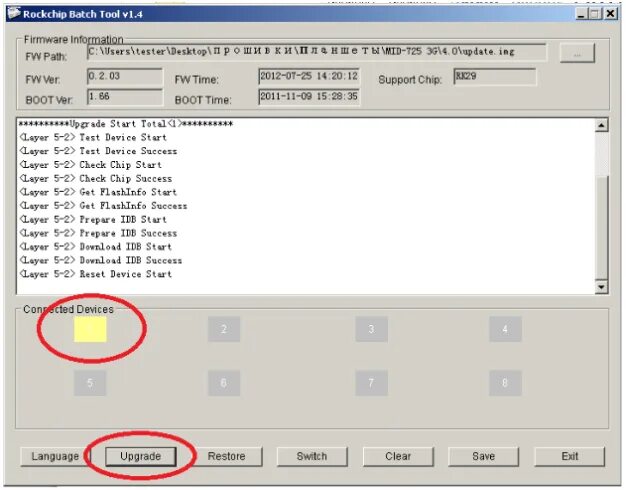The height and width of the screenshot is (490, 626).
Task: Click log line "Download IDB Success"
Action: tap(101, 260)
